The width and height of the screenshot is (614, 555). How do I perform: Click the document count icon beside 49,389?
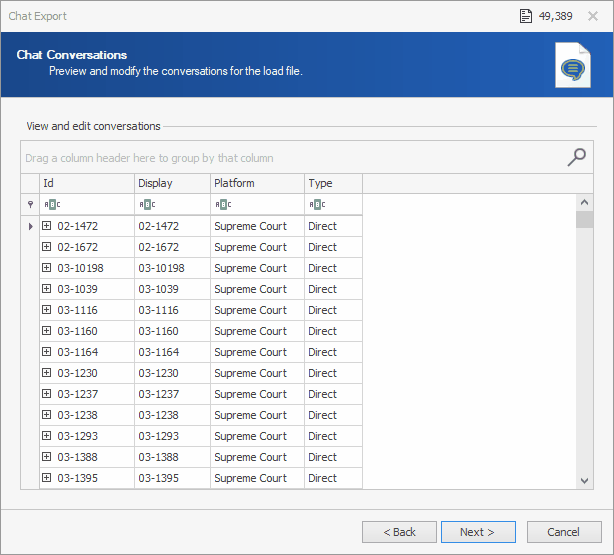point(526,16)
